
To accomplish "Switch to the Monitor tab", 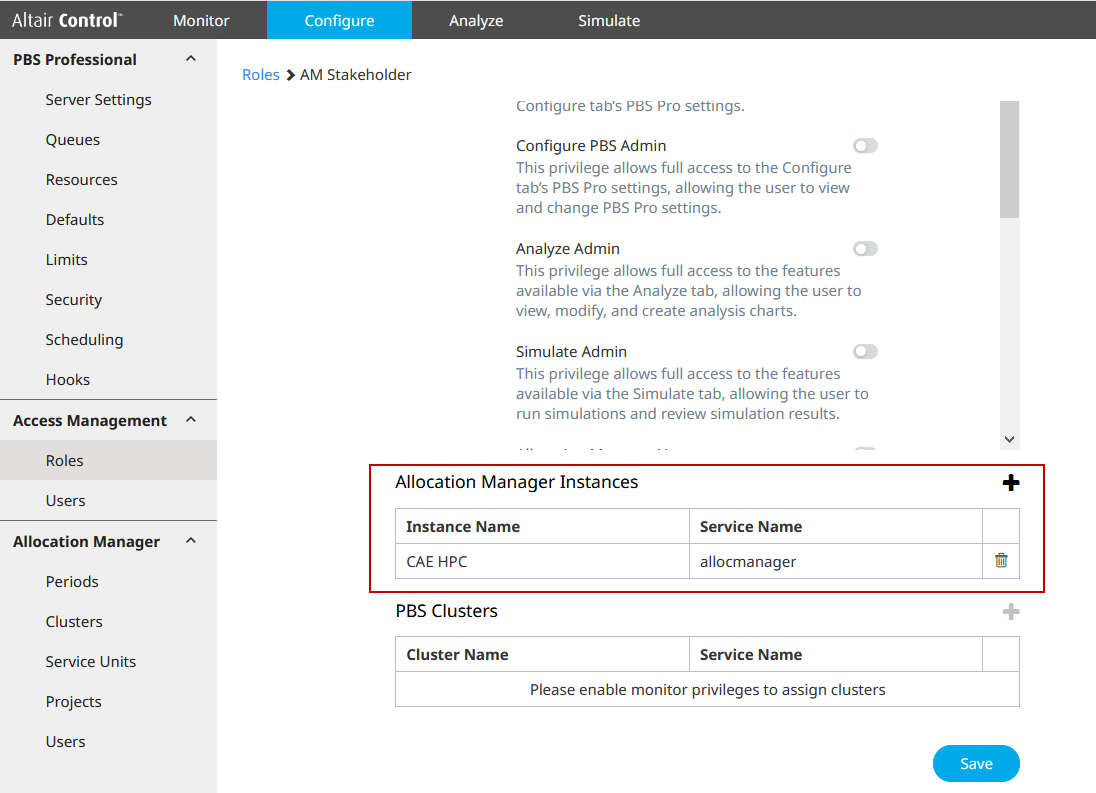I will (x=201, y=20).
